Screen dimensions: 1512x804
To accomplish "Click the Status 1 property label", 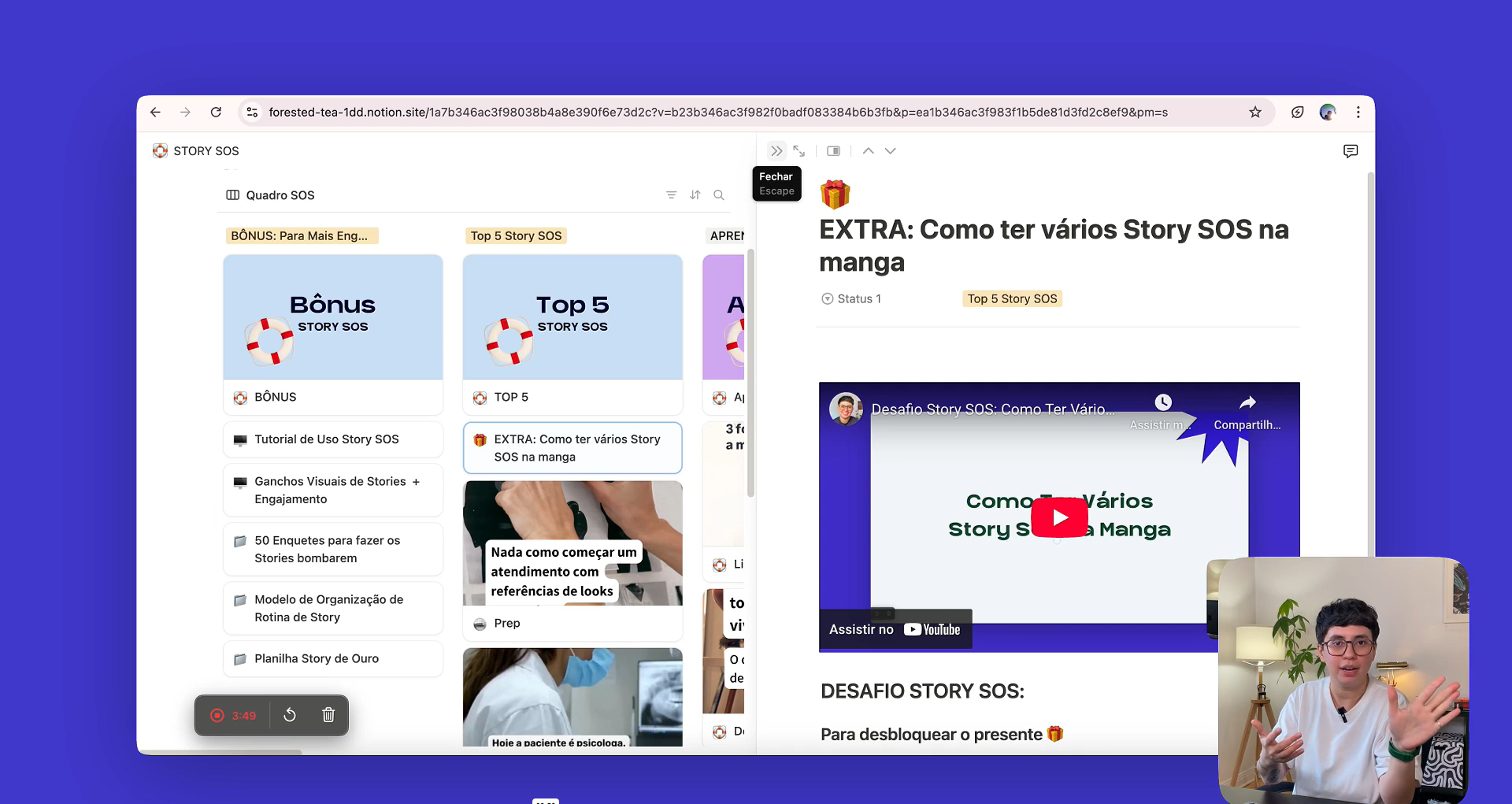I will pos(851,298).
